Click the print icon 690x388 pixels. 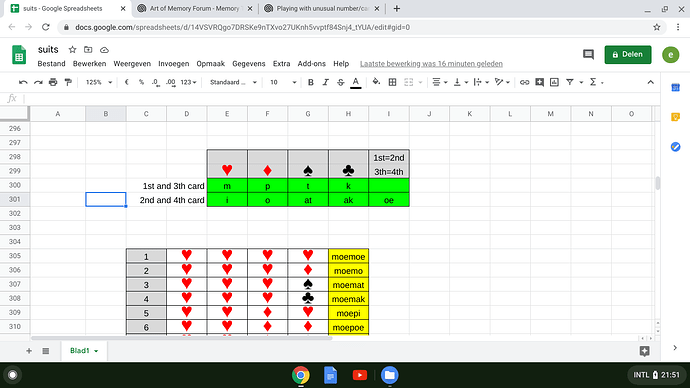53,82
